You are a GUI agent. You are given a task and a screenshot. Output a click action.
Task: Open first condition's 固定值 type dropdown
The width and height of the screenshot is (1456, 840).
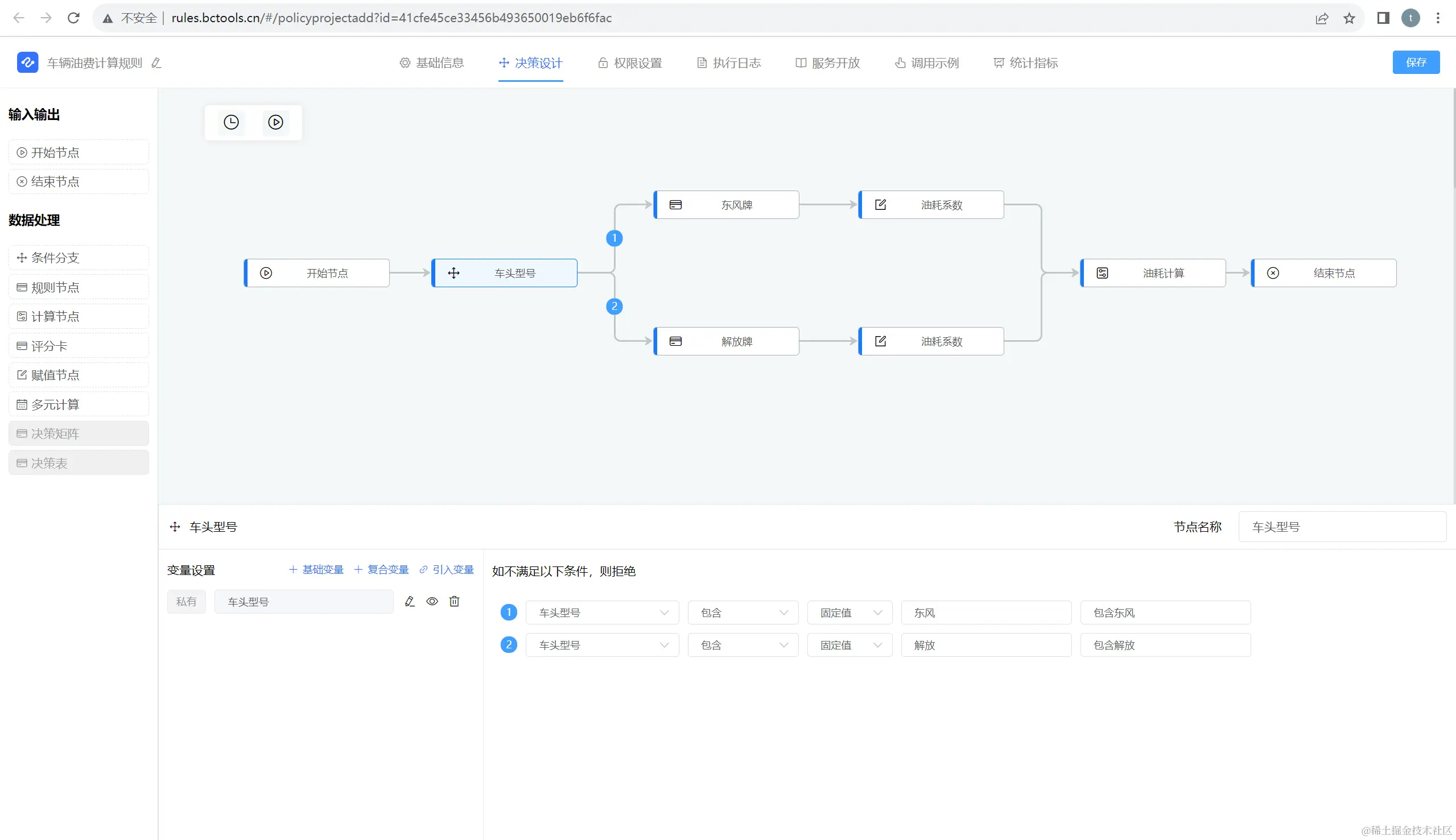849,613
